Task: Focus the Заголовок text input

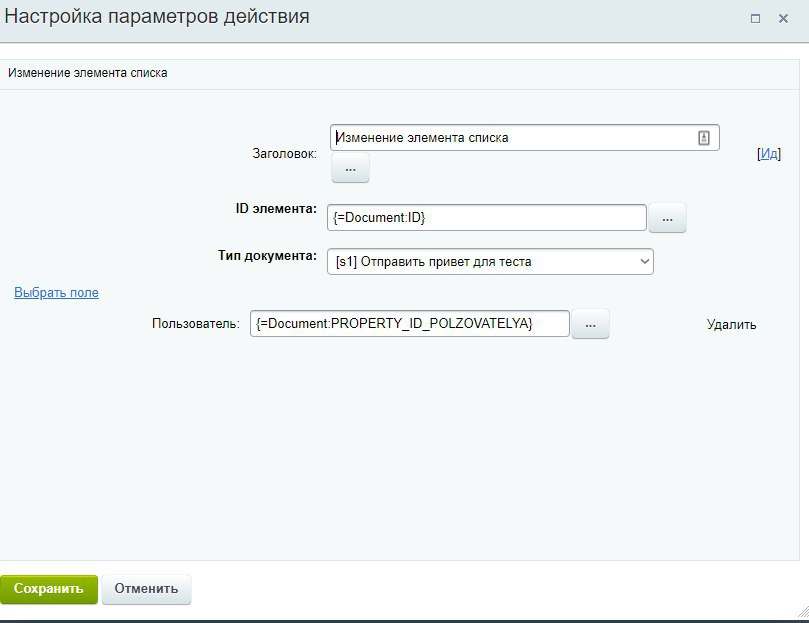Action: tap(525, 138)
